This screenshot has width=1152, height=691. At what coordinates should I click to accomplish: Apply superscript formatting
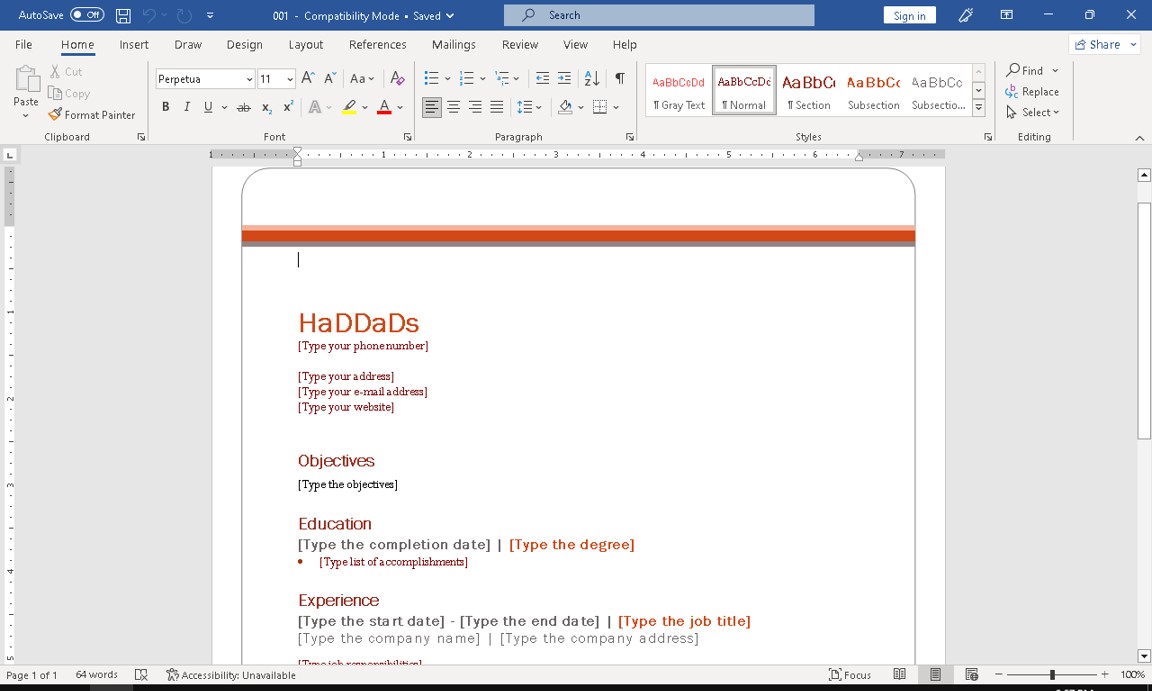(x=289, y=107)
